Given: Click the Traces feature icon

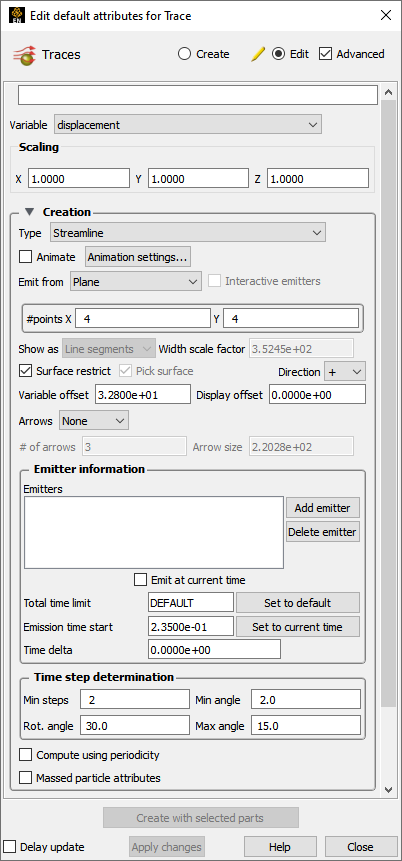Looking at the screenshot, I should point(23,54).
